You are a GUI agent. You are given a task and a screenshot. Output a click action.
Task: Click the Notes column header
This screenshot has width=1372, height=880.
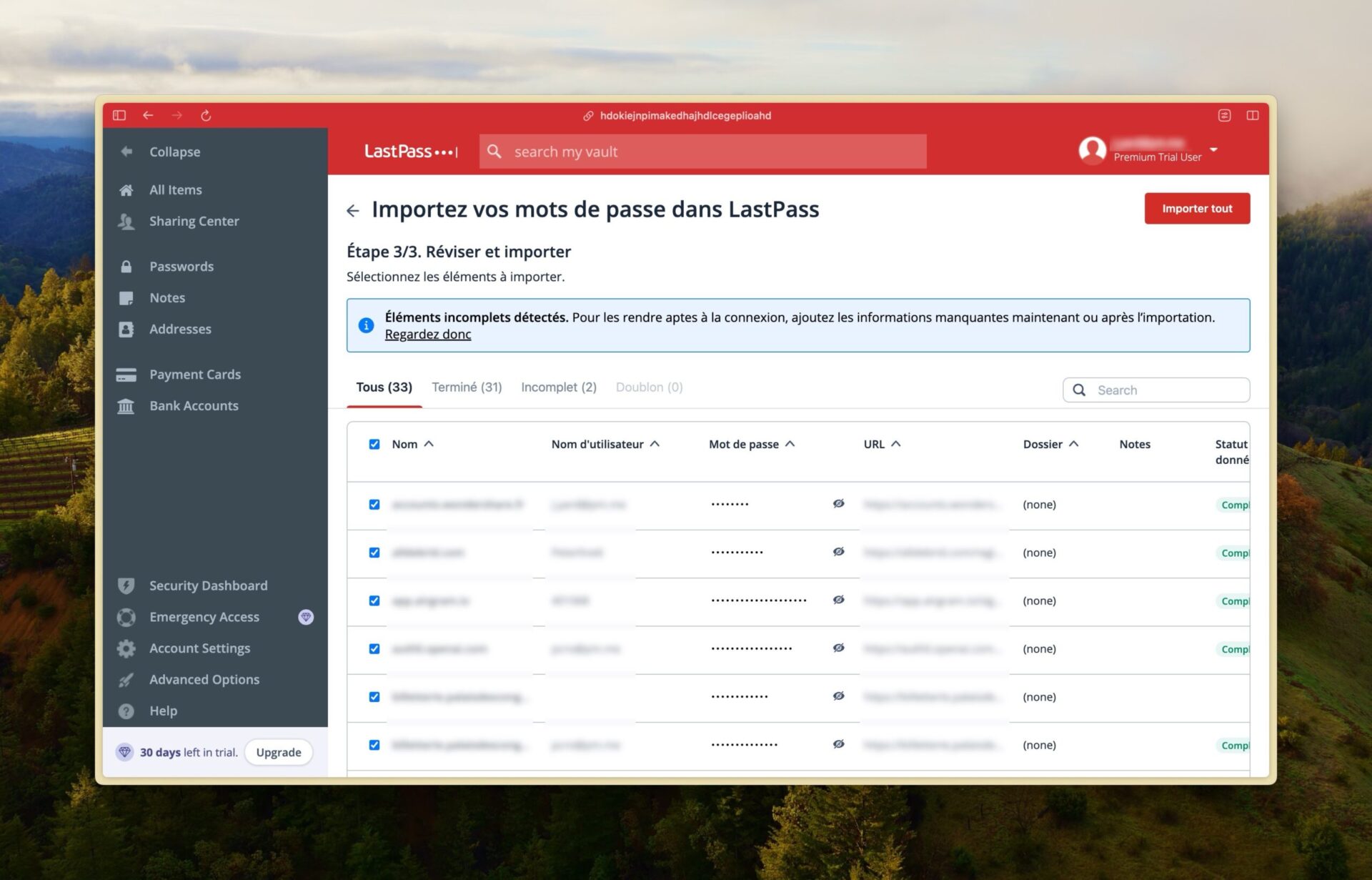1134,444
